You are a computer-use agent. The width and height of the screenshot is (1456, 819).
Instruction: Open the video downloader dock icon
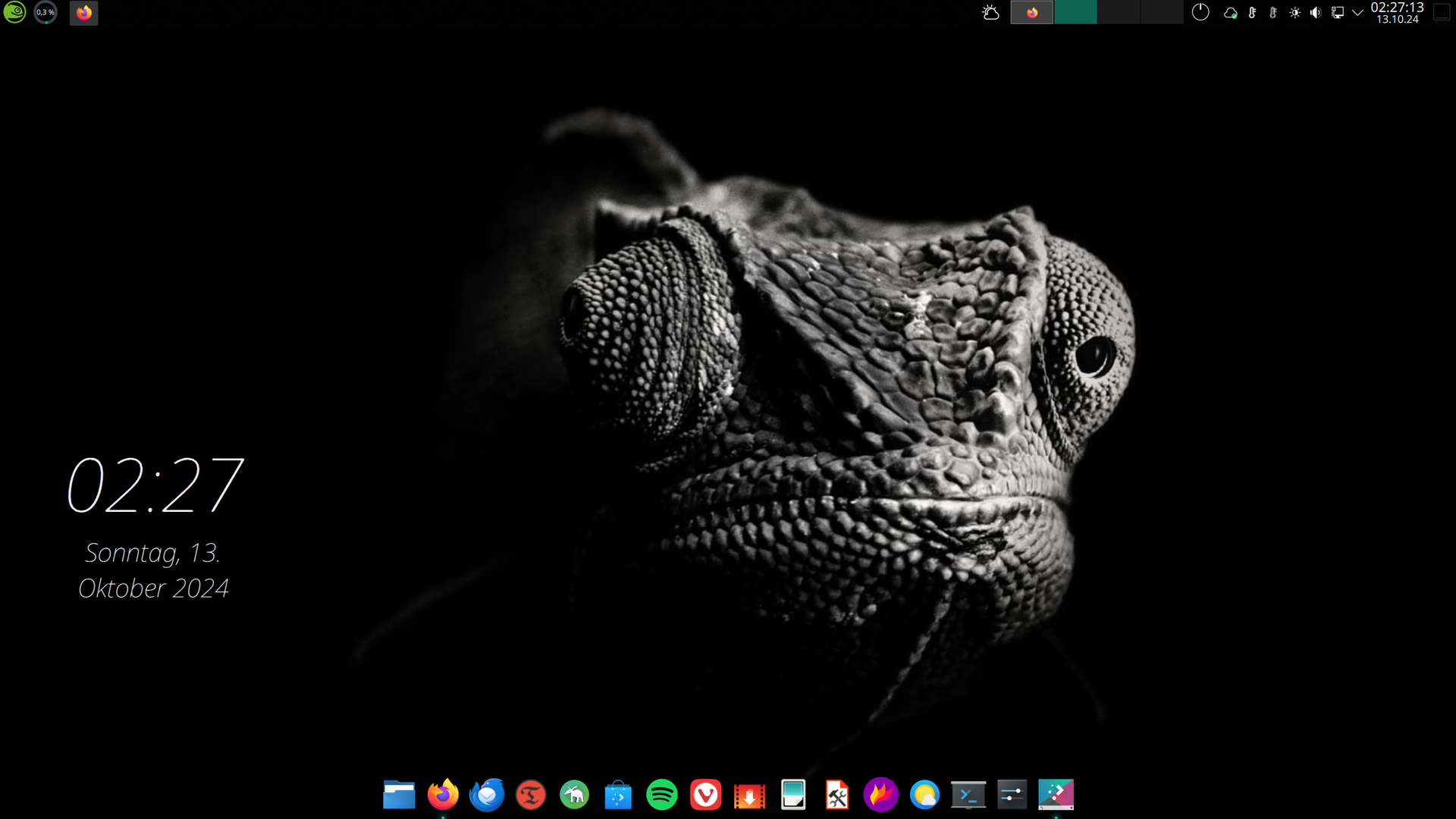tap(749, 795)
